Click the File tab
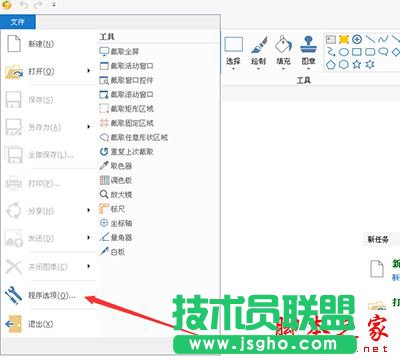 [x=17, y=22]
